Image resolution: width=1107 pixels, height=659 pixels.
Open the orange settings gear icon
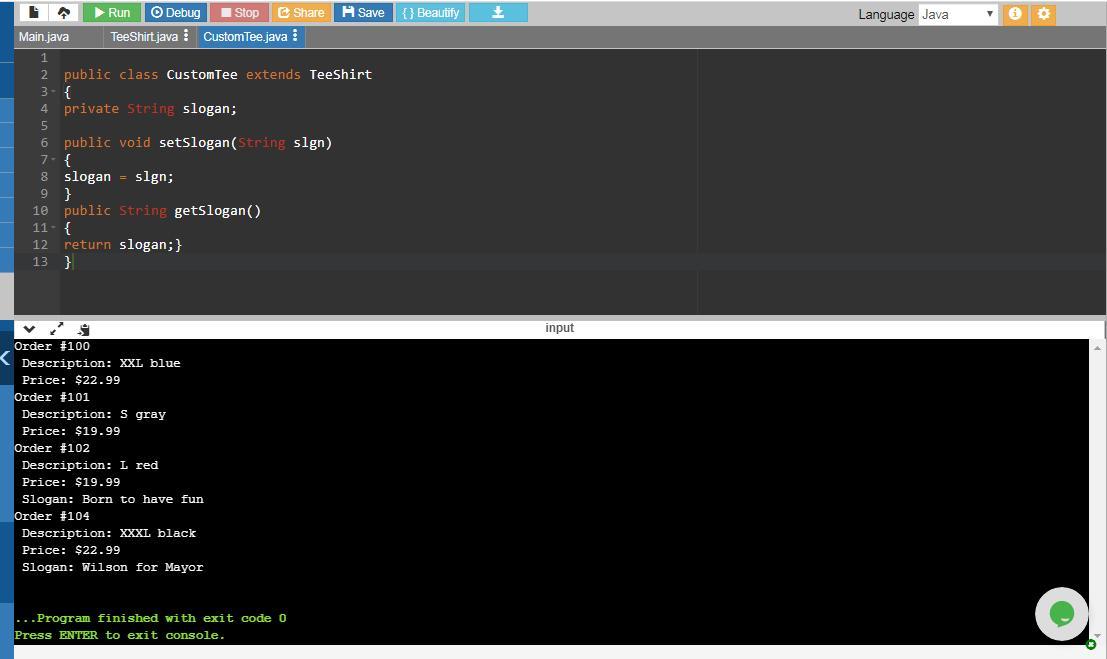tap(1043, 14)
